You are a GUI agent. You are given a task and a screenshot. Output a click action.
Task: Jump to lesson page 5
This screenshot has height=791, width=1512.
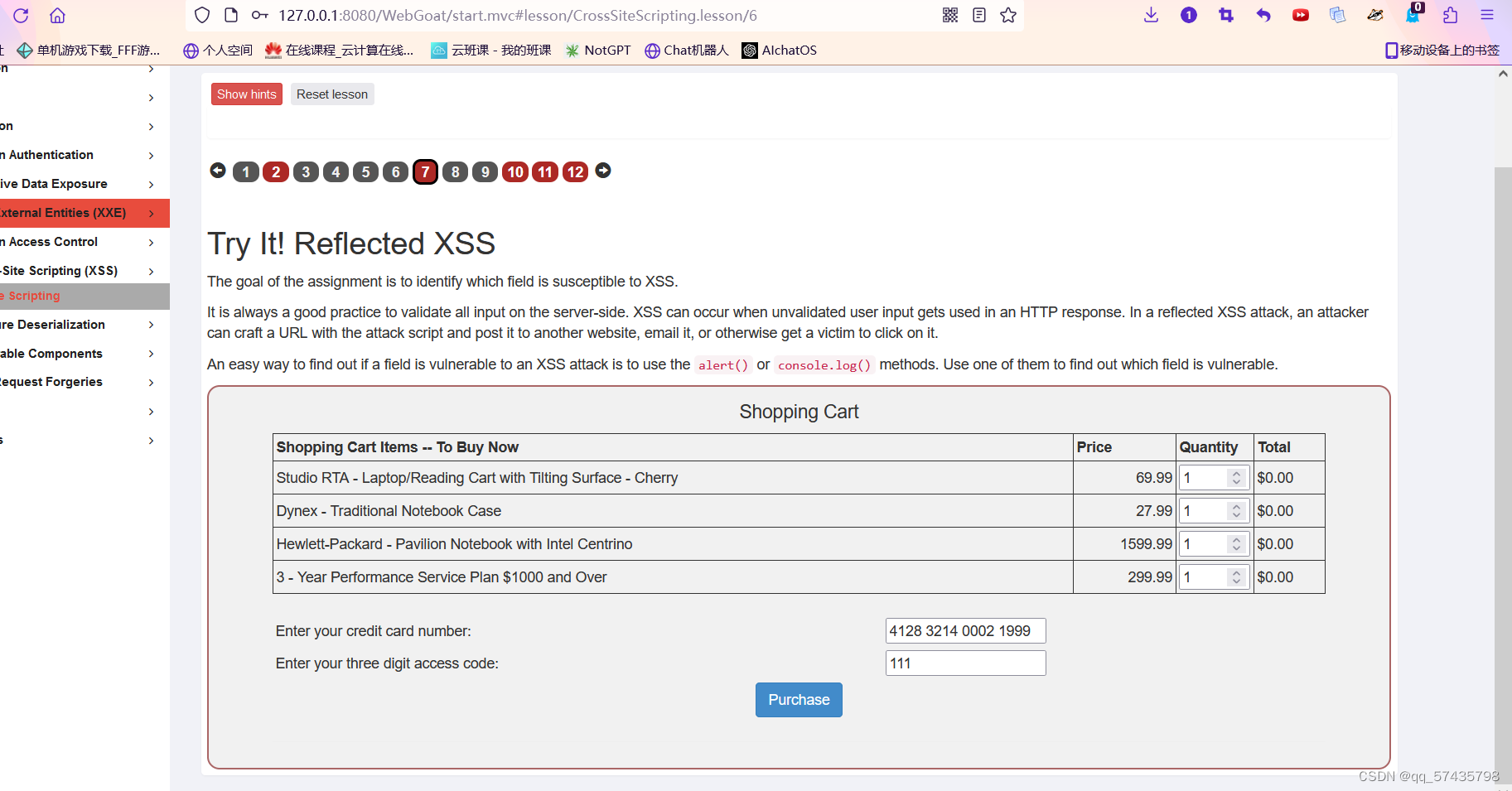pos(365,171)
